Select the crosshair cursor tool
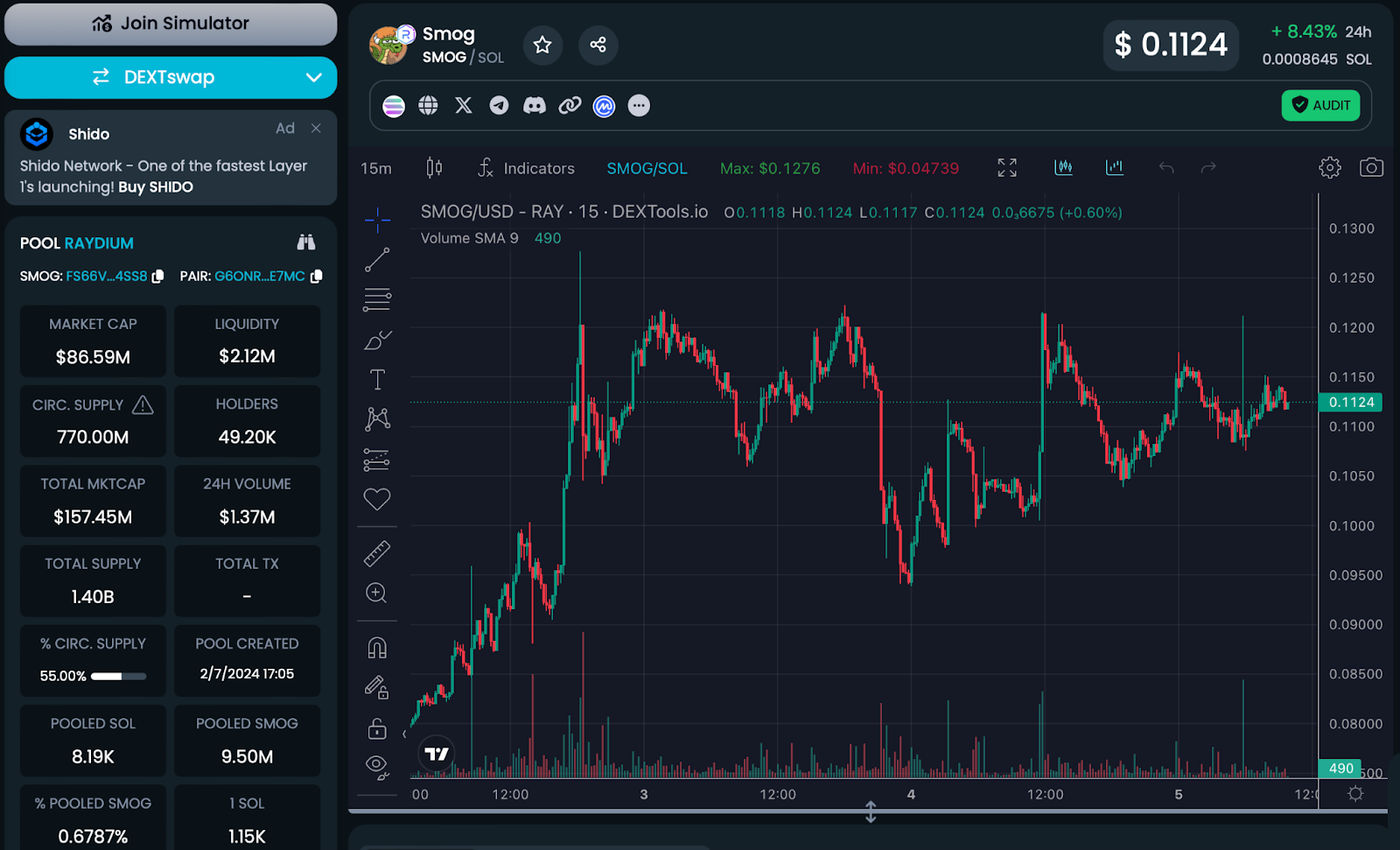This screenshot has height=850, width=1400. (377, 220)
